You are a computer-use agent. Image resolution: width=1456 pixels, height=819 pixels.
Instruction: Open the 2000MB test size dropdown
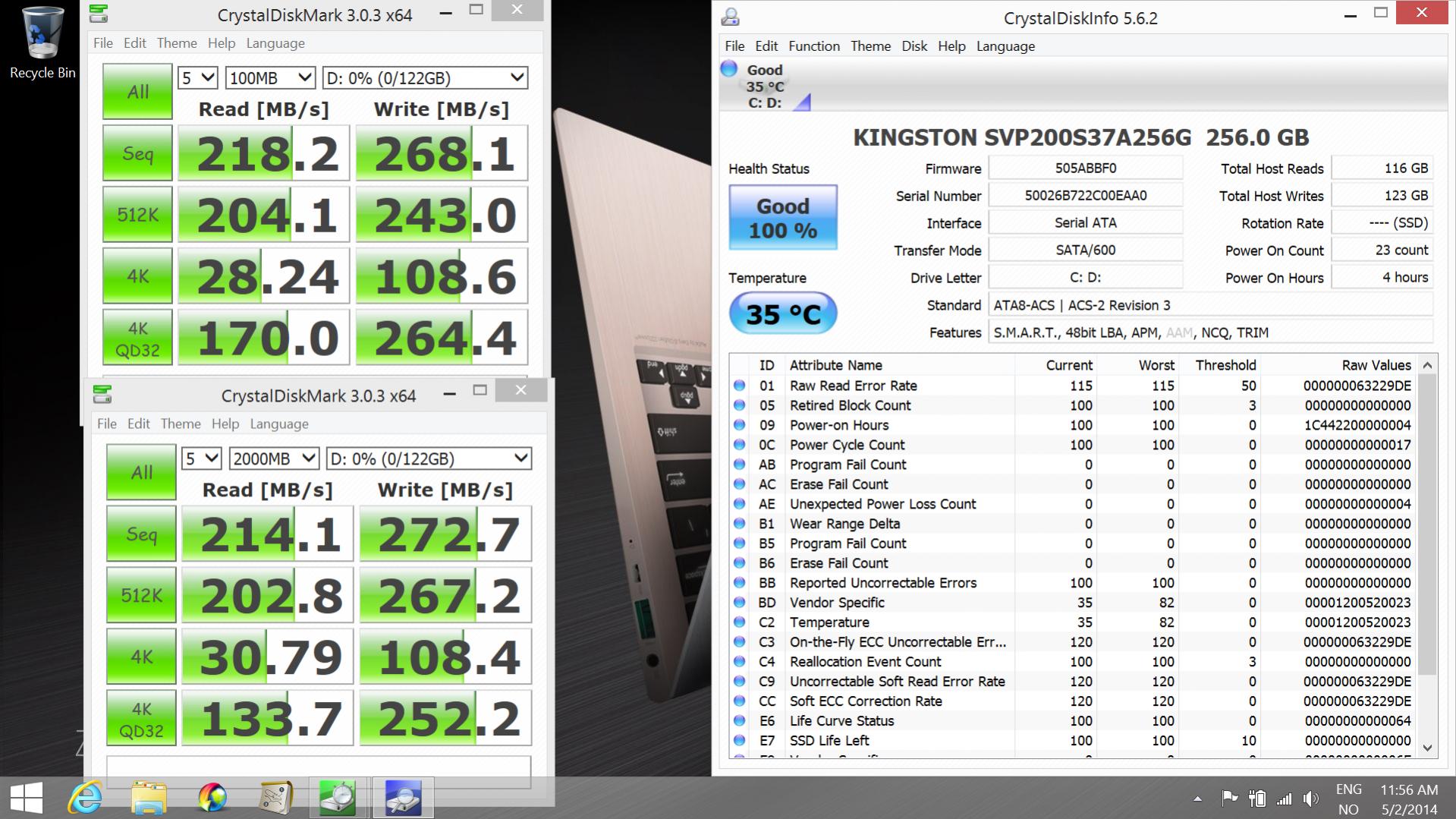[274, 458]
